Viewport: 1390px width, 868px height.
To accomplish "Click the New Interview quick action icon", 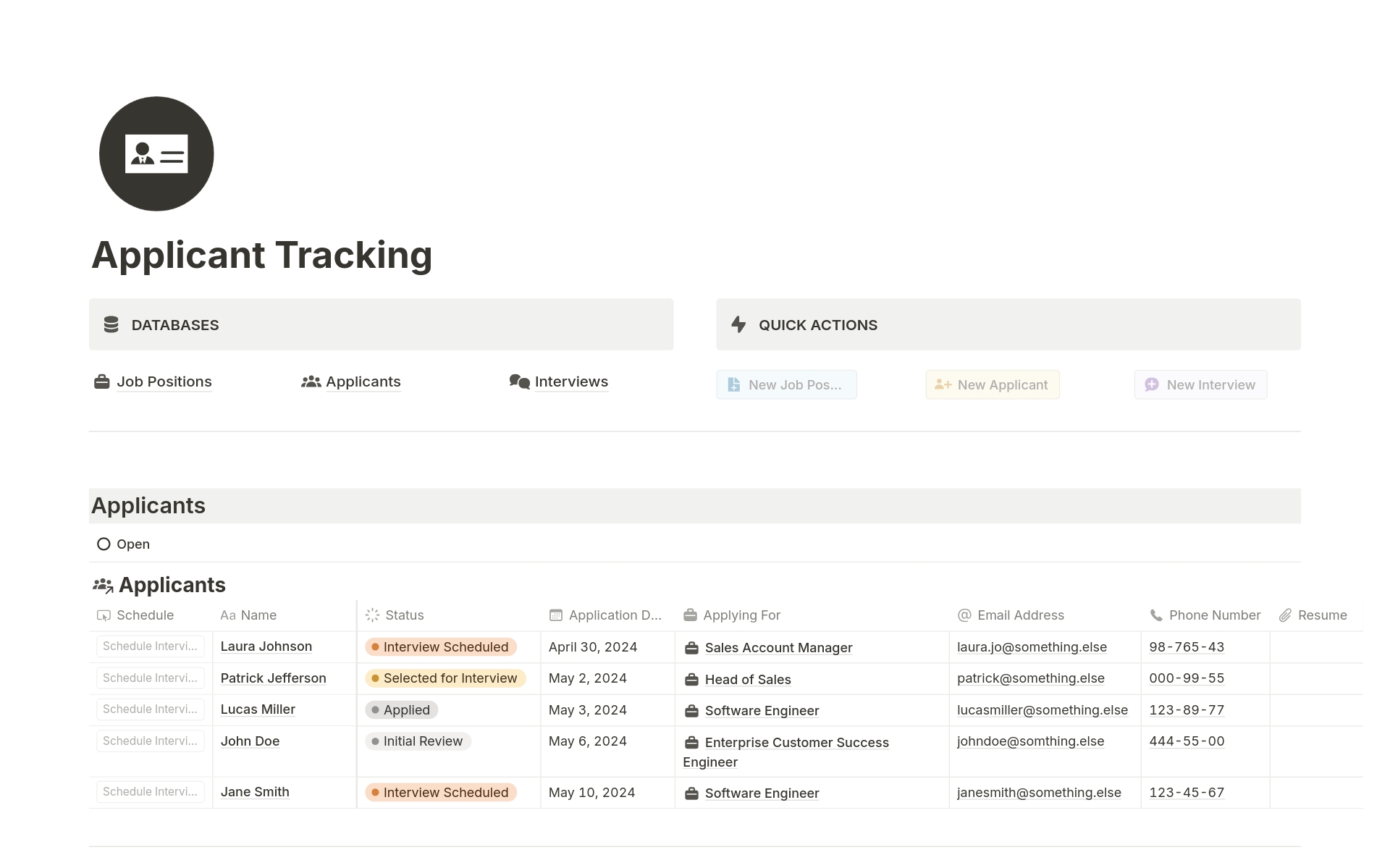I will tap(1152, 384).
